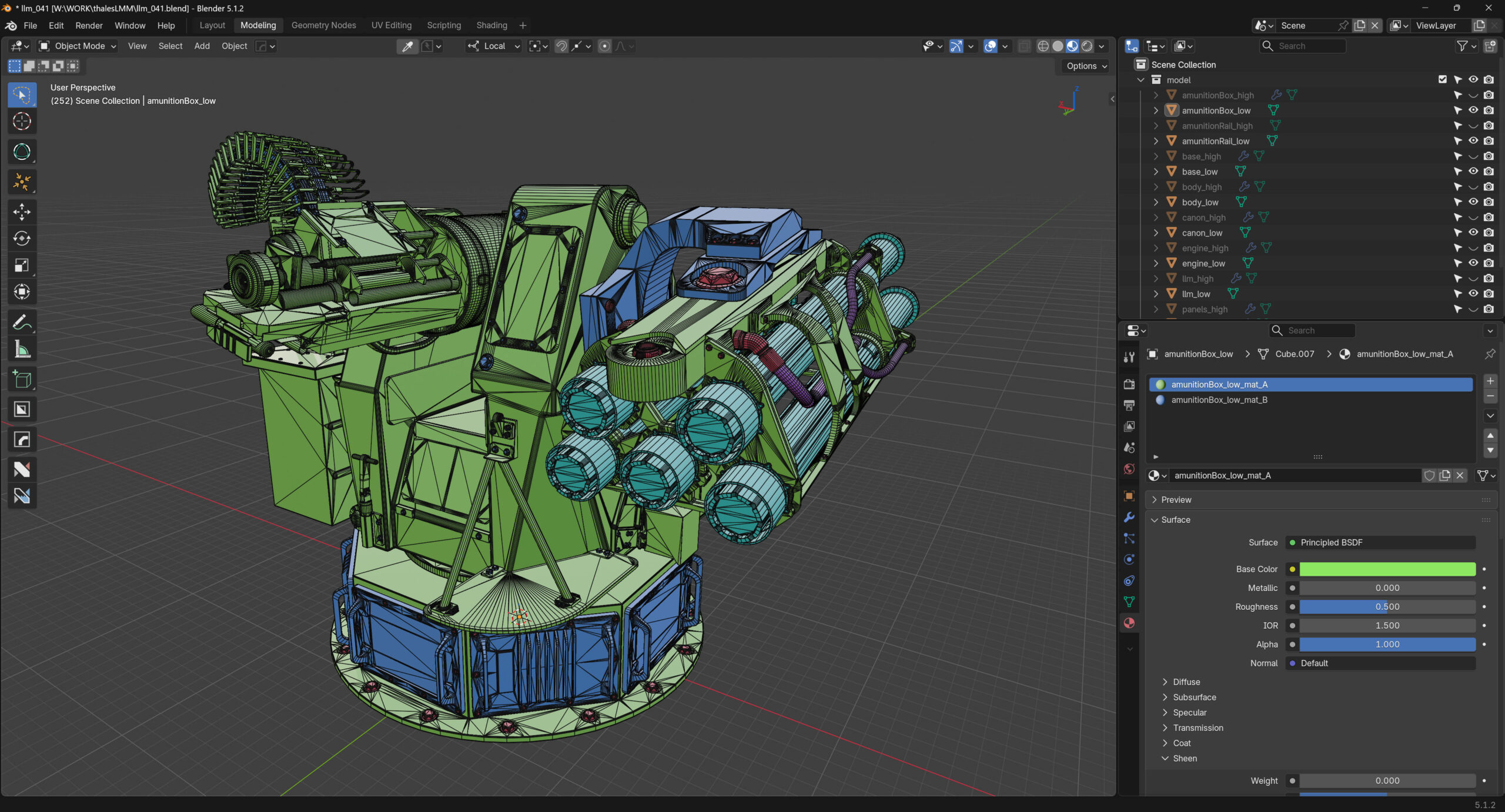Click the green Base Color swatch

click(x=1387, y=569)
